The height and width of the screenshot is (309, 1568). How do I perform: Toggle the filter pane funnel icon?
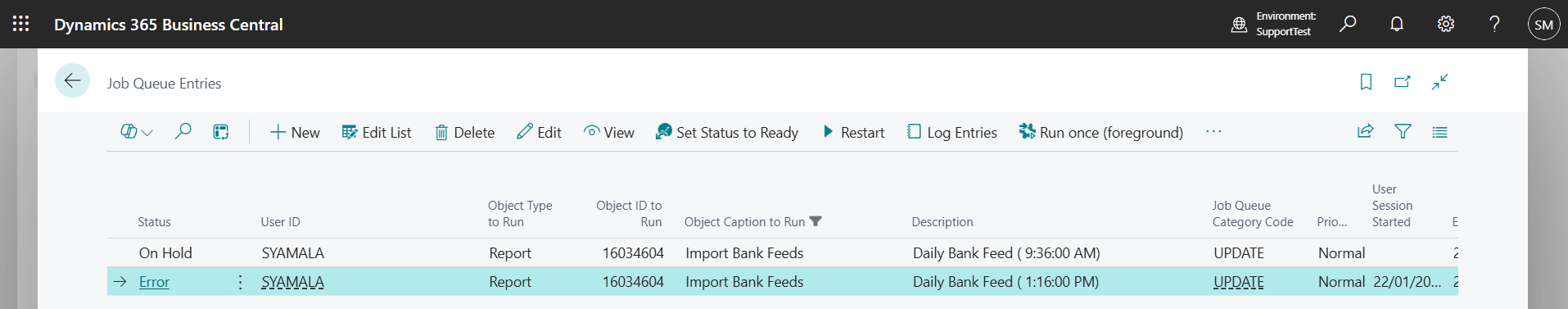tap(1403, 131)
